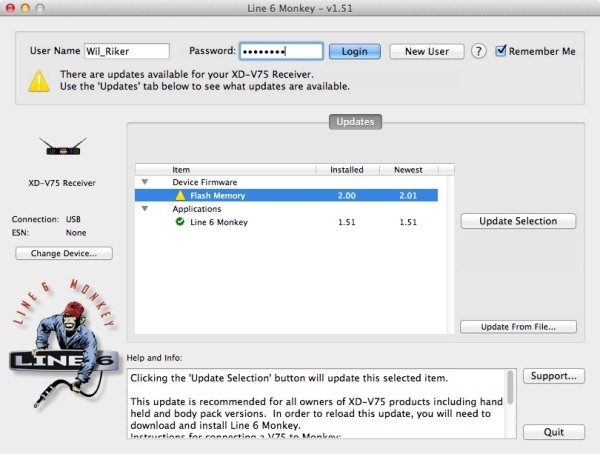
Task: Click inside the Help and Info text box
Action: click(317, 403)
